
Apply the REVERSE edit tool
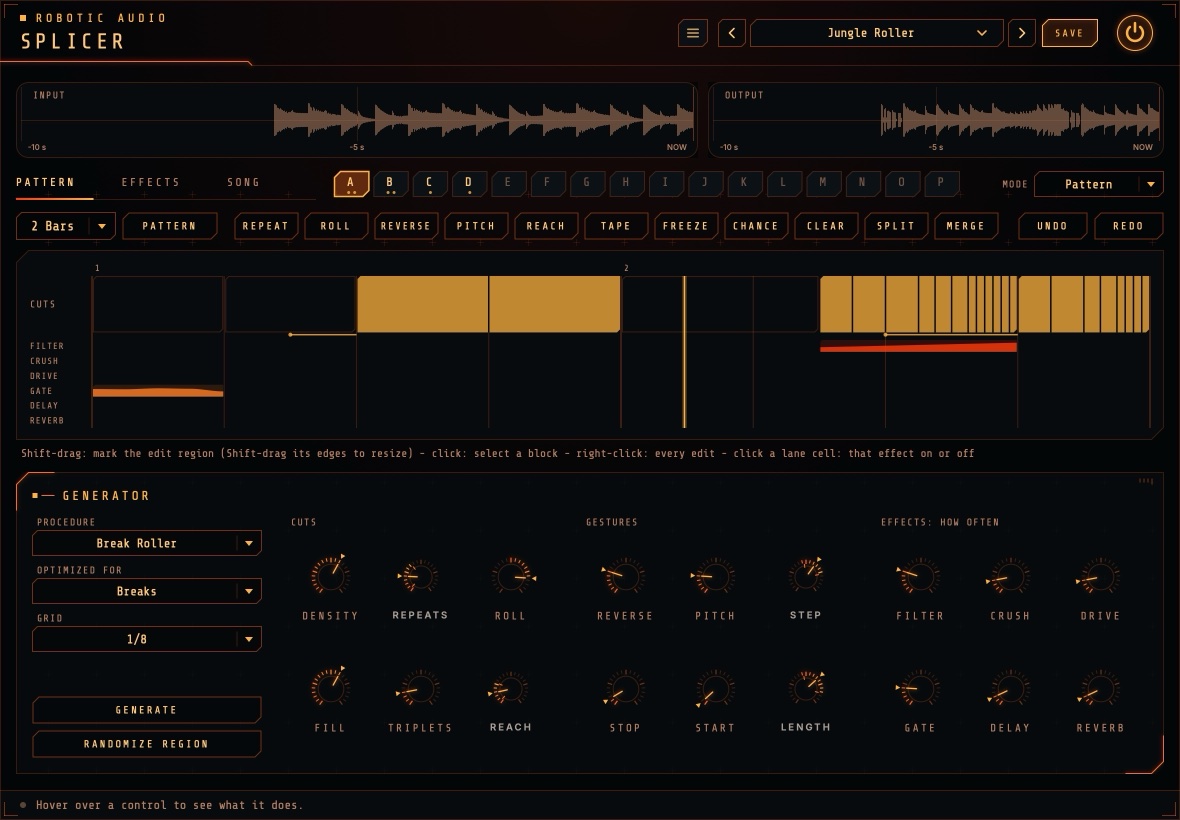406,226
